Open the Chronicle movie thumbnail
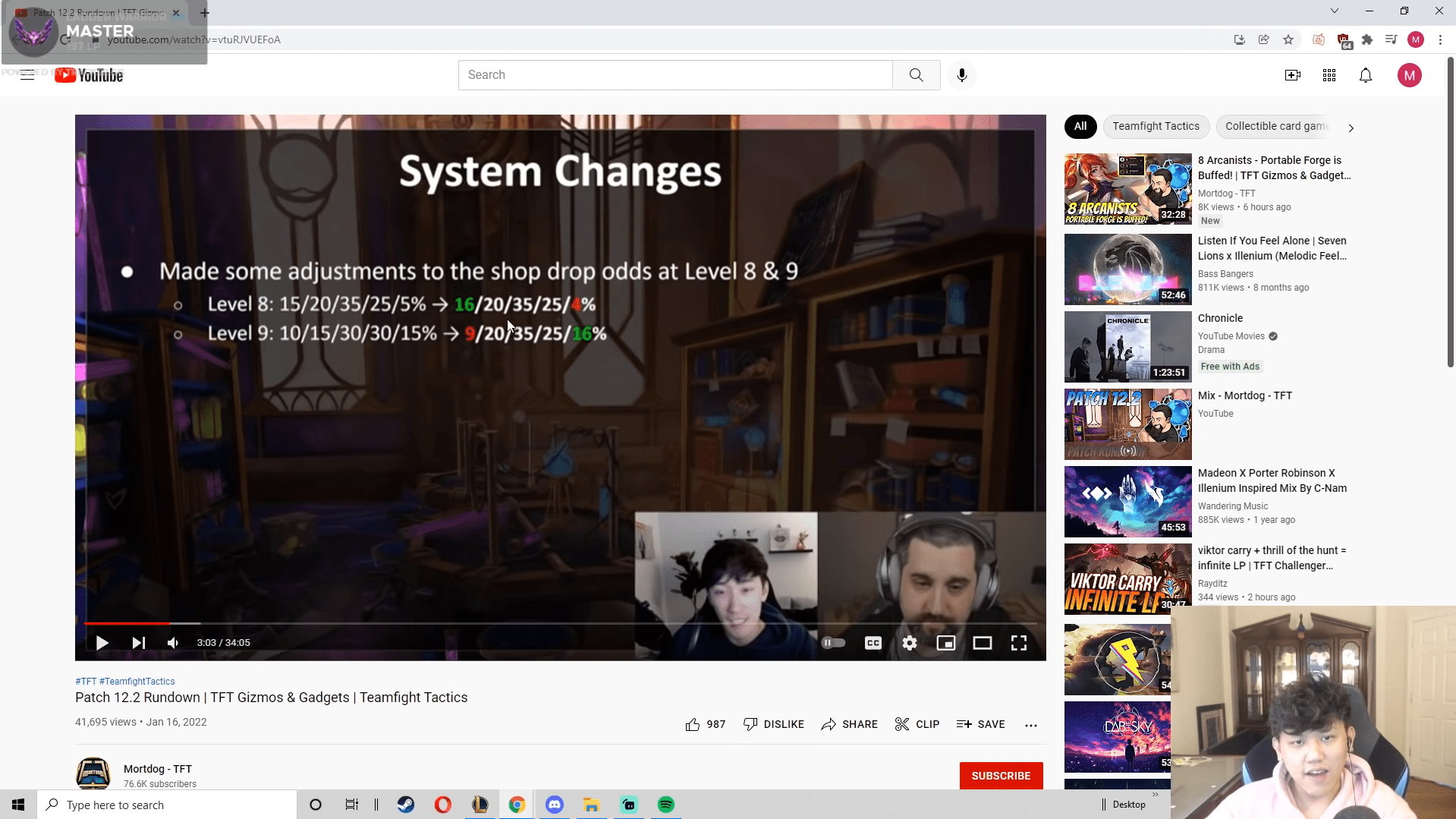The image size is (1456, 819). 1127,347
